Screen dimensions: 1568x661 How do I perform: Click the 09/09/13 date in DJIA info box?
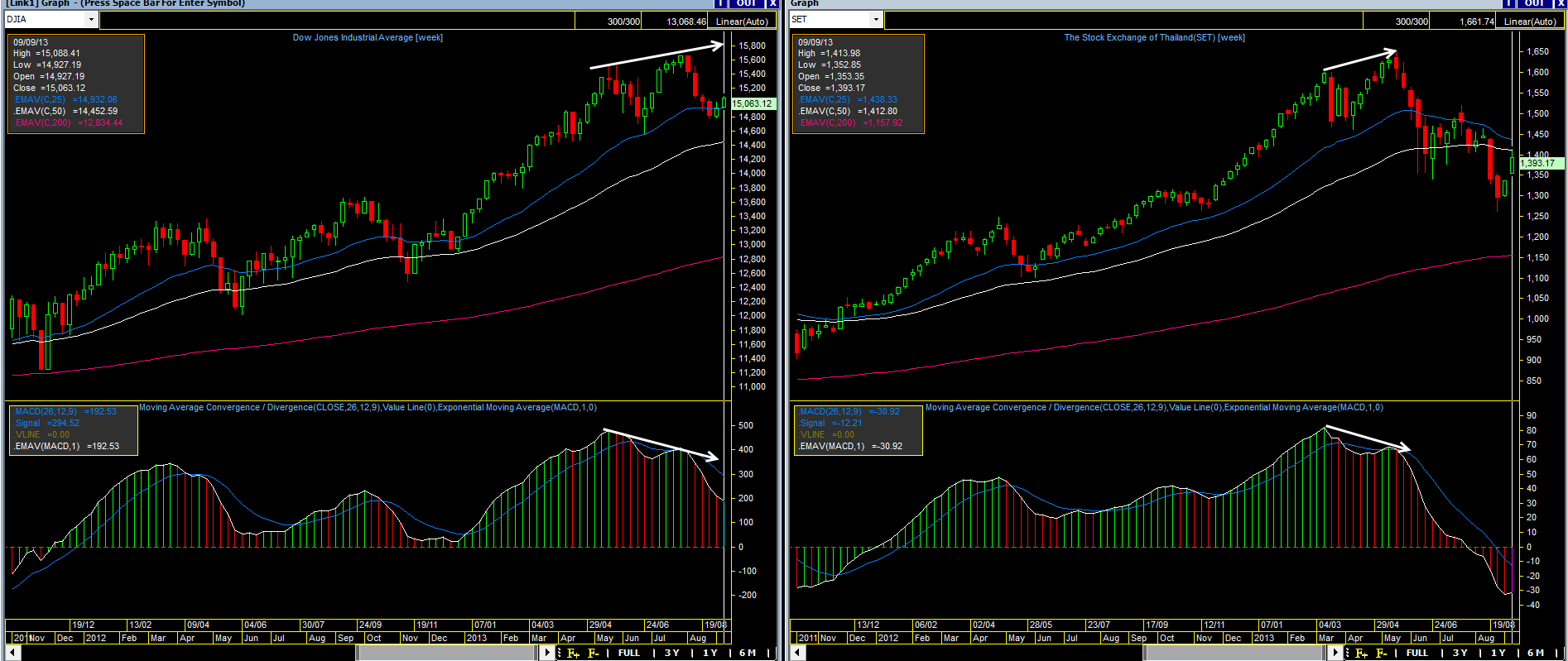[x=31, y=42]
